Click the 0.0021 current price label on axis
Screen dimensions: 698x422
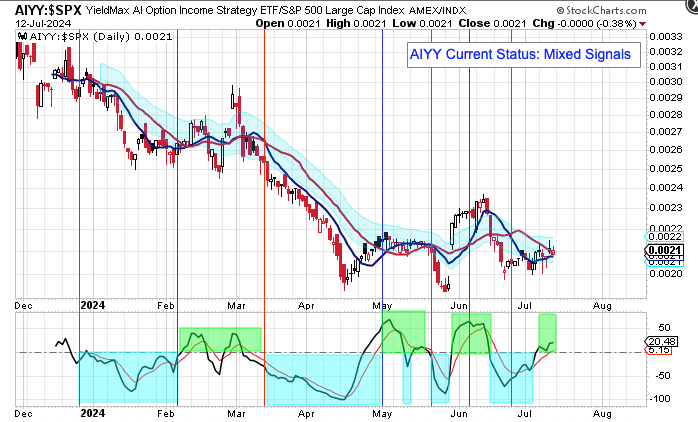[663, 250]
